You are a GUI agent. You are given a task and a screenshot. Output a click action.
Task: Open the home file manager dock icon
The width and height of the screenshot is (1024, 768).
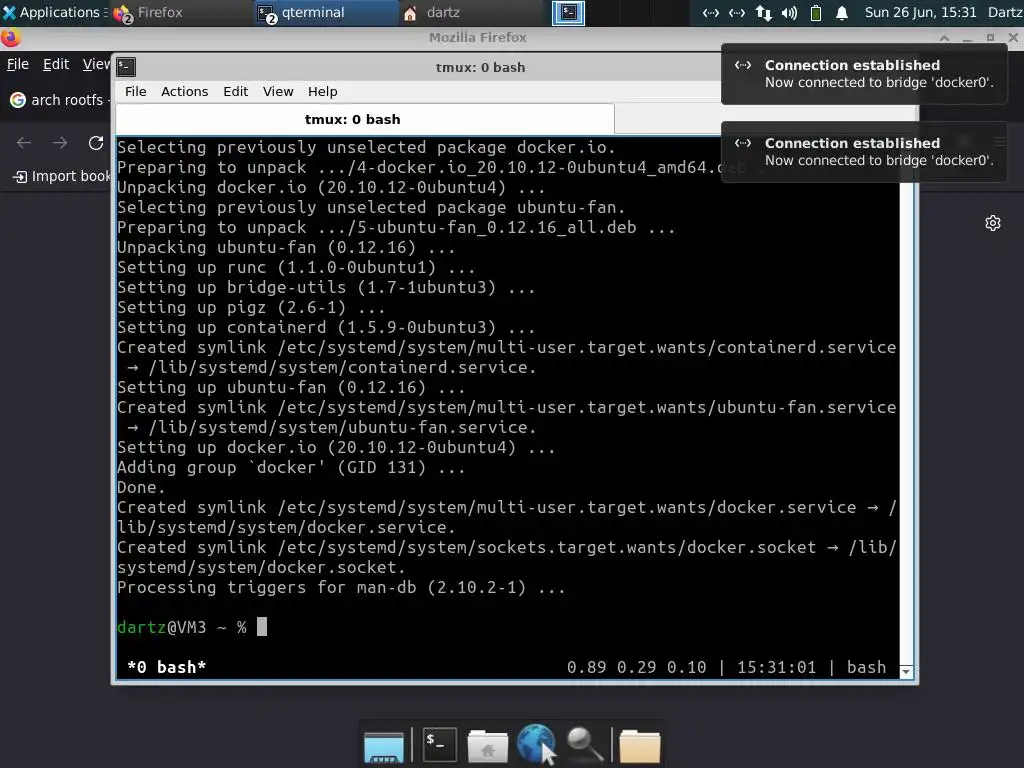tap(487, 745)
